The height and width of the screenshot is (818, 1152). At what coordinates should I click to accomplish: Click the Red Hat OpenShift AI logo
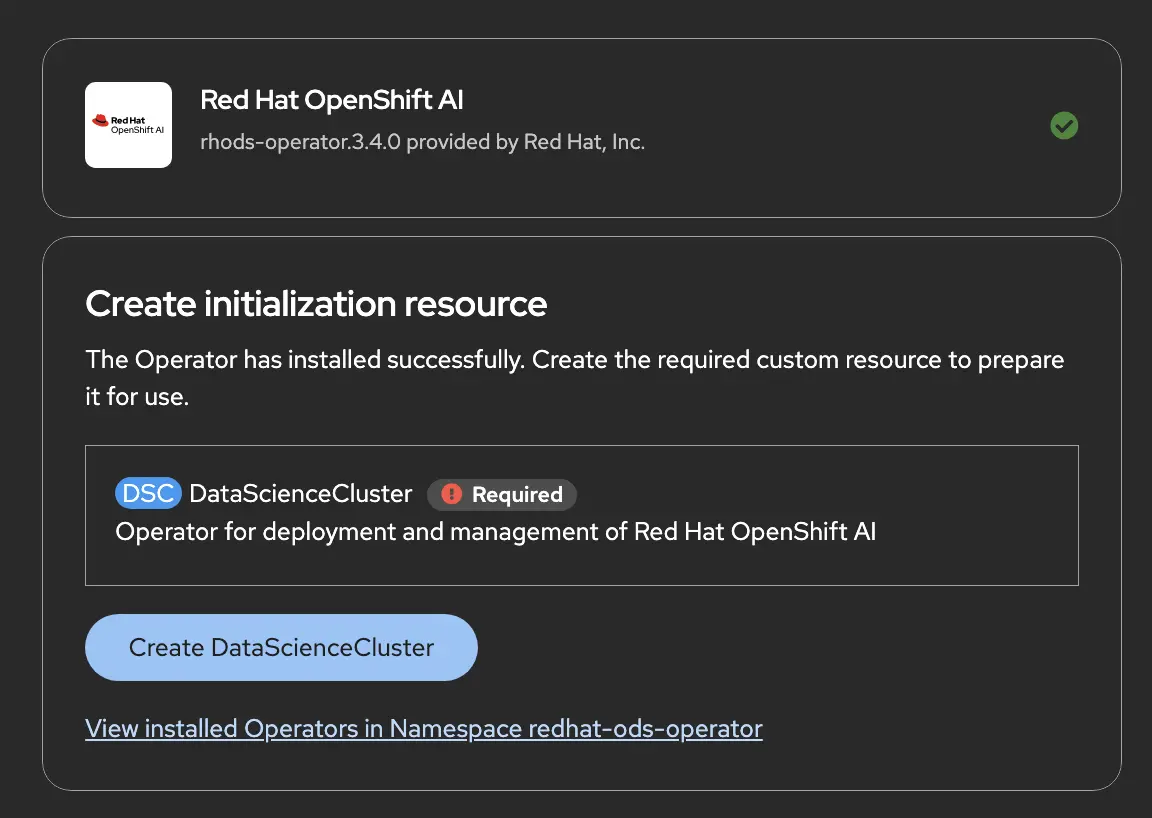point(129,125)
